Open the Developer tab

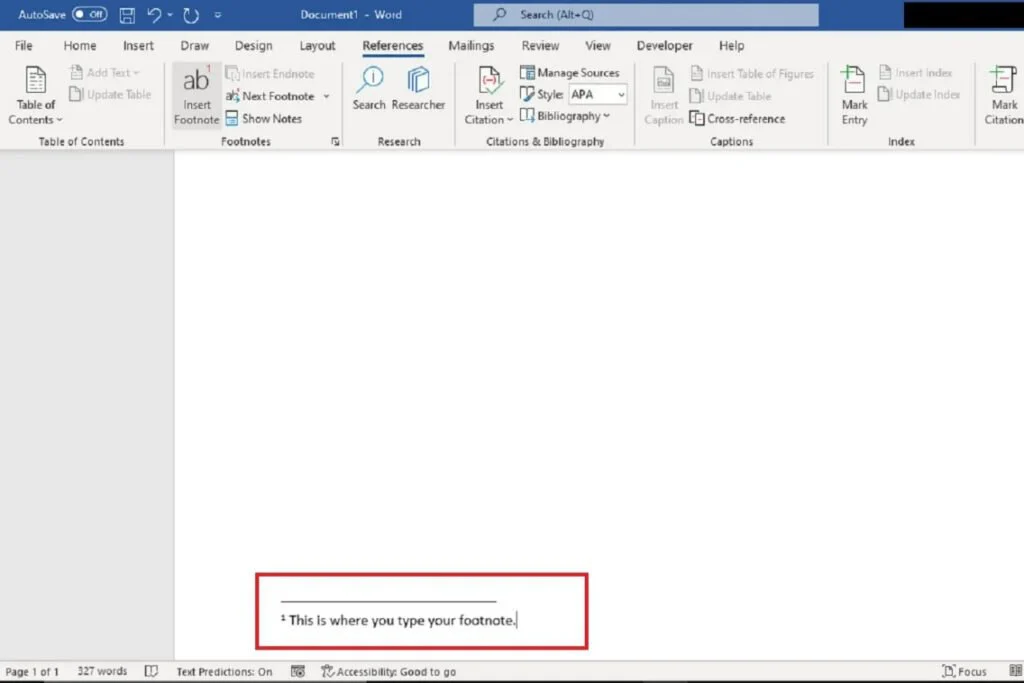tap(665, 46)
